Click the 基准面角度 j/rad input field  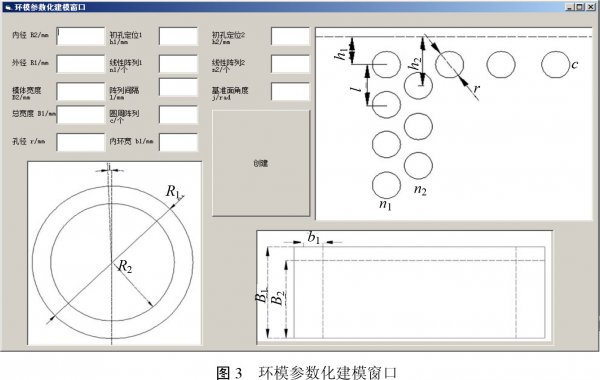pos(290,91)
